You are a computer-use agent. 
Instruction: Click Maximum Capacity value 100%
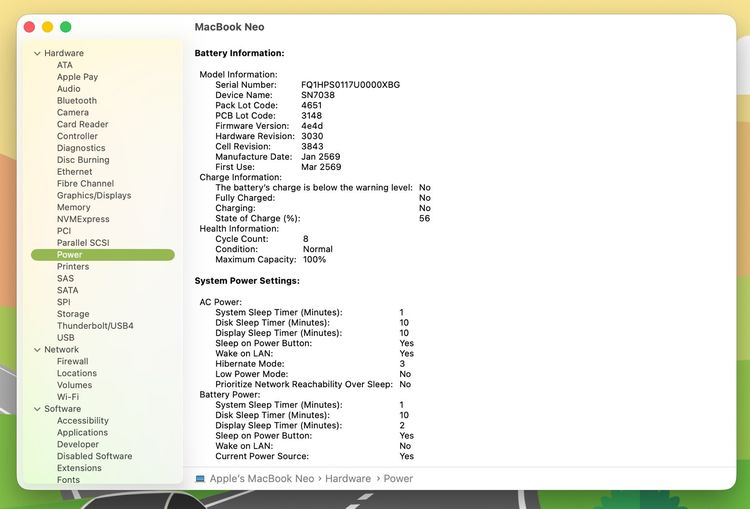(x=314, y=260)
